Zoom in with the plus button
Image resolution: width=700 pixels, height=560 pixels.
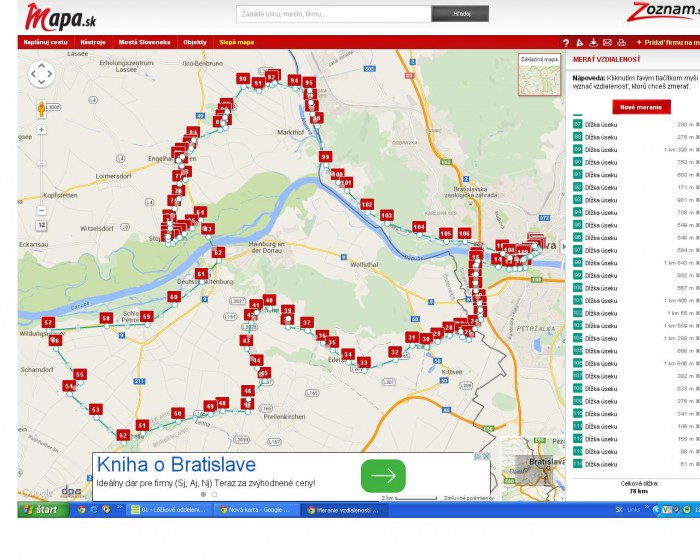(42, 130)
